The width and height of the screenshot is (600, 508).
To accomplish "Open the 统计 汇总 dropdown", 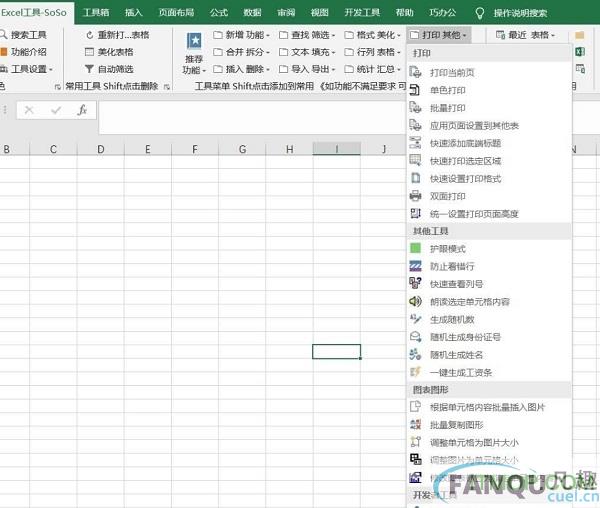I will tap(372, 69).
